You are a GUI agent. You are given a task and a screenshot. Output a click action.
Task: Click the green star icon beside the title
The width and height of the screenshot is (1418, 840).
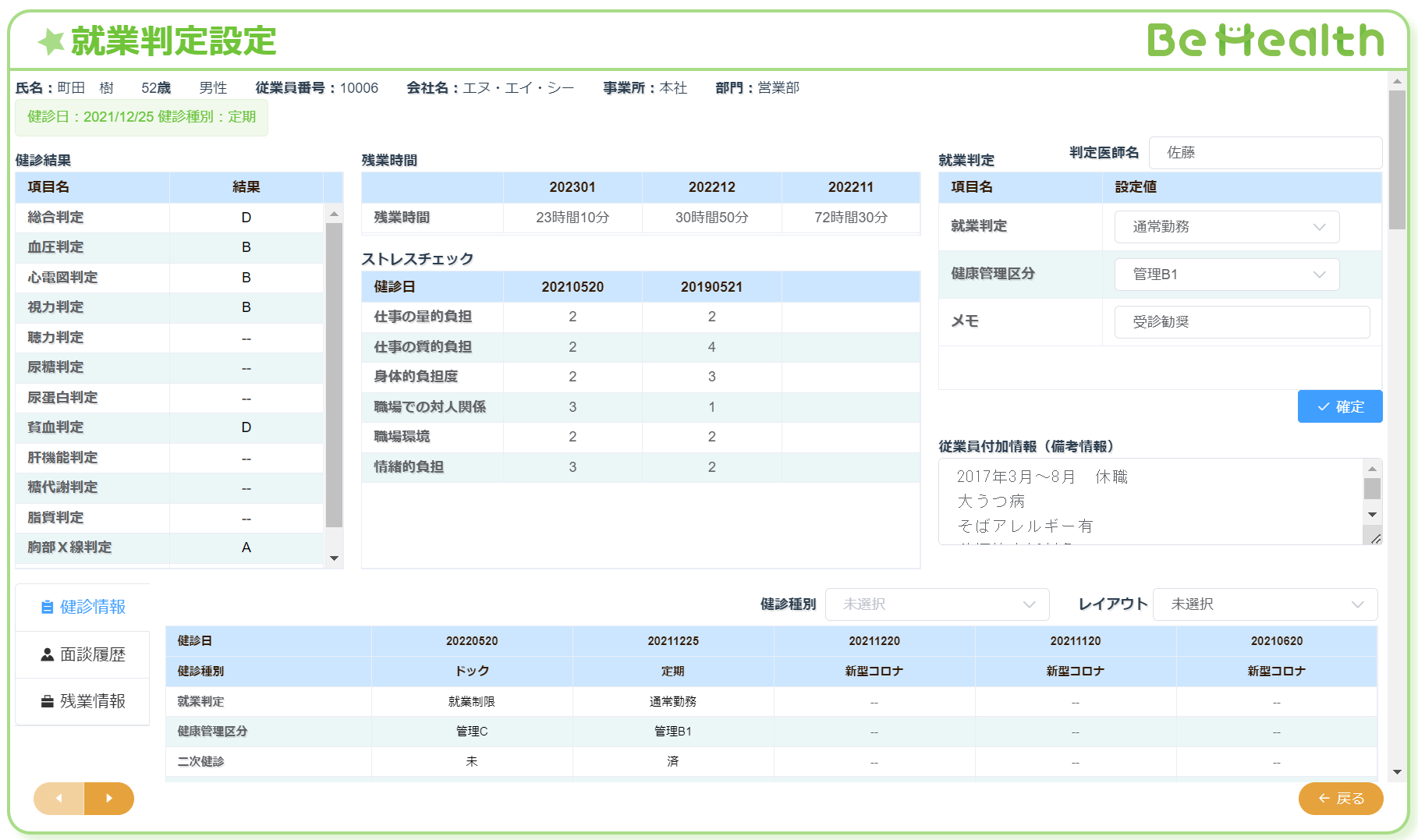point(51,41)
